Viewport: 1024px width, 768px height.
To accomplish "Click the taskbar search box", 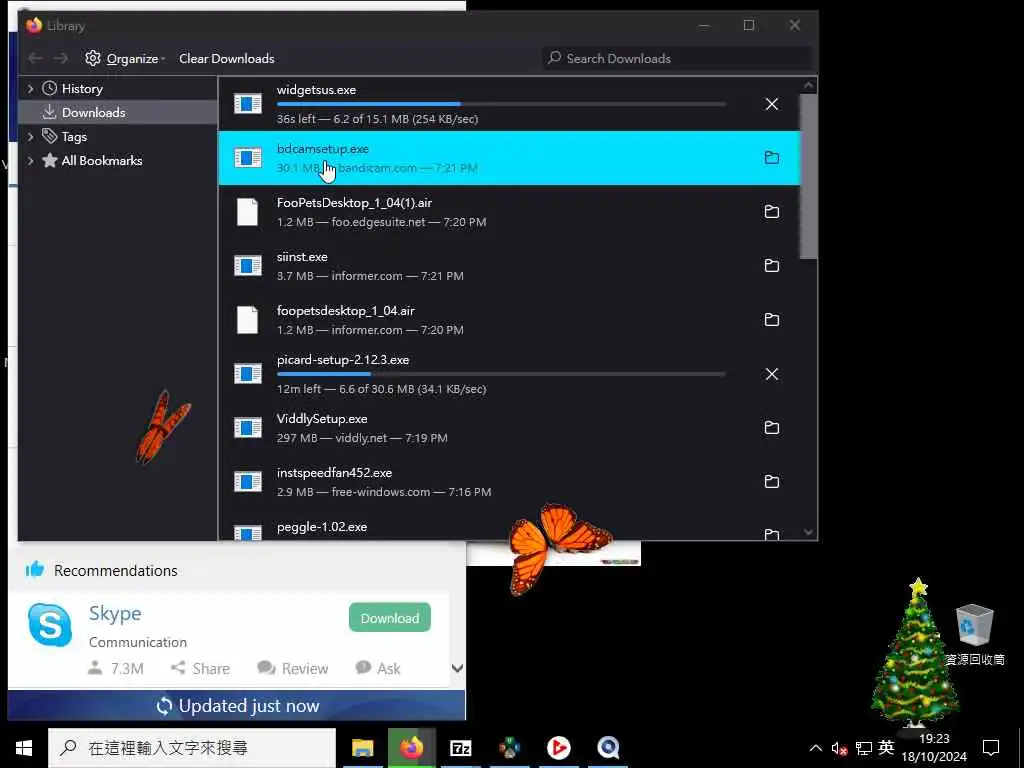I will (x=192, y=748).
